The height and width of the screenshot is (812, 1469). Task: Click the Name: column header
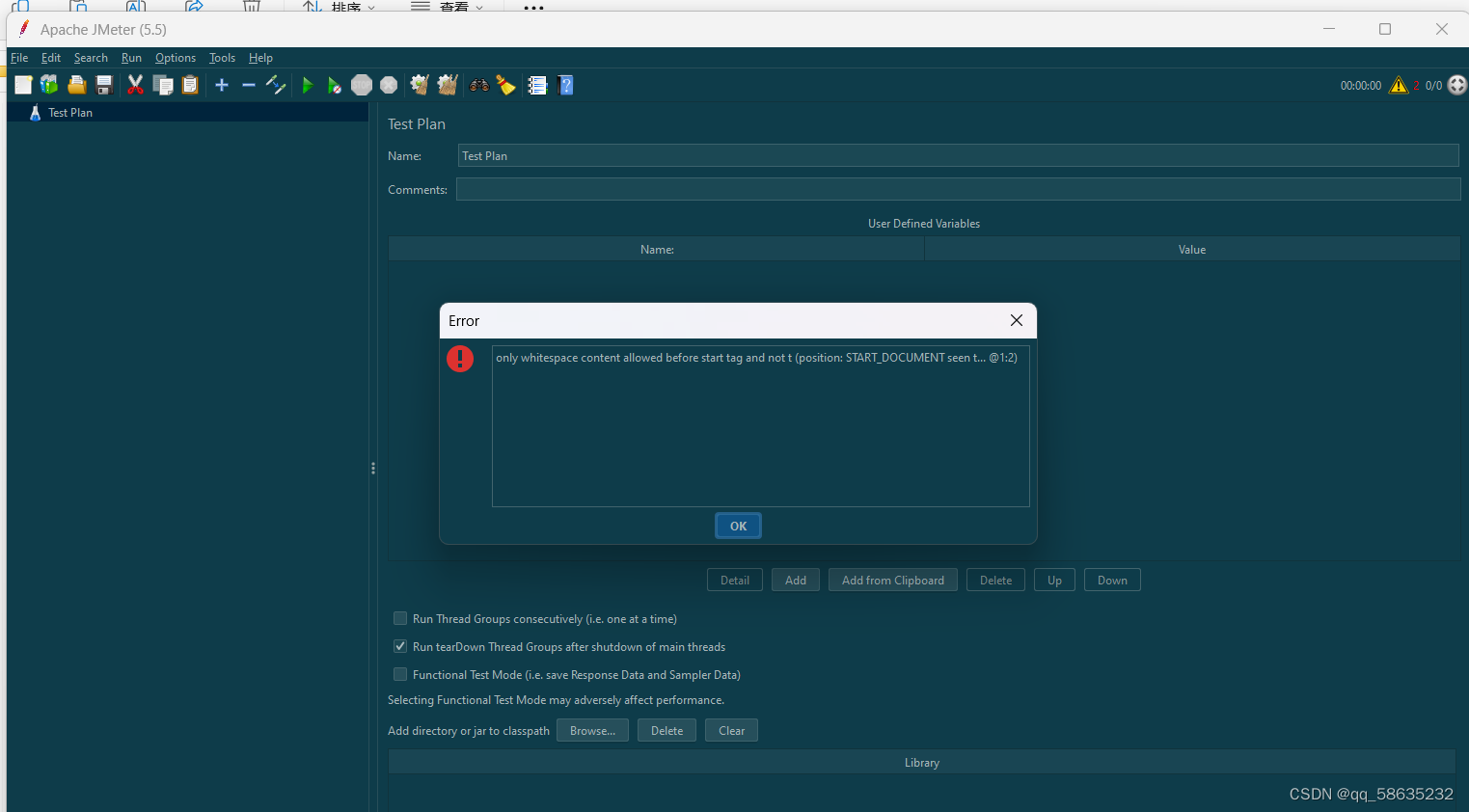(657, 249)
